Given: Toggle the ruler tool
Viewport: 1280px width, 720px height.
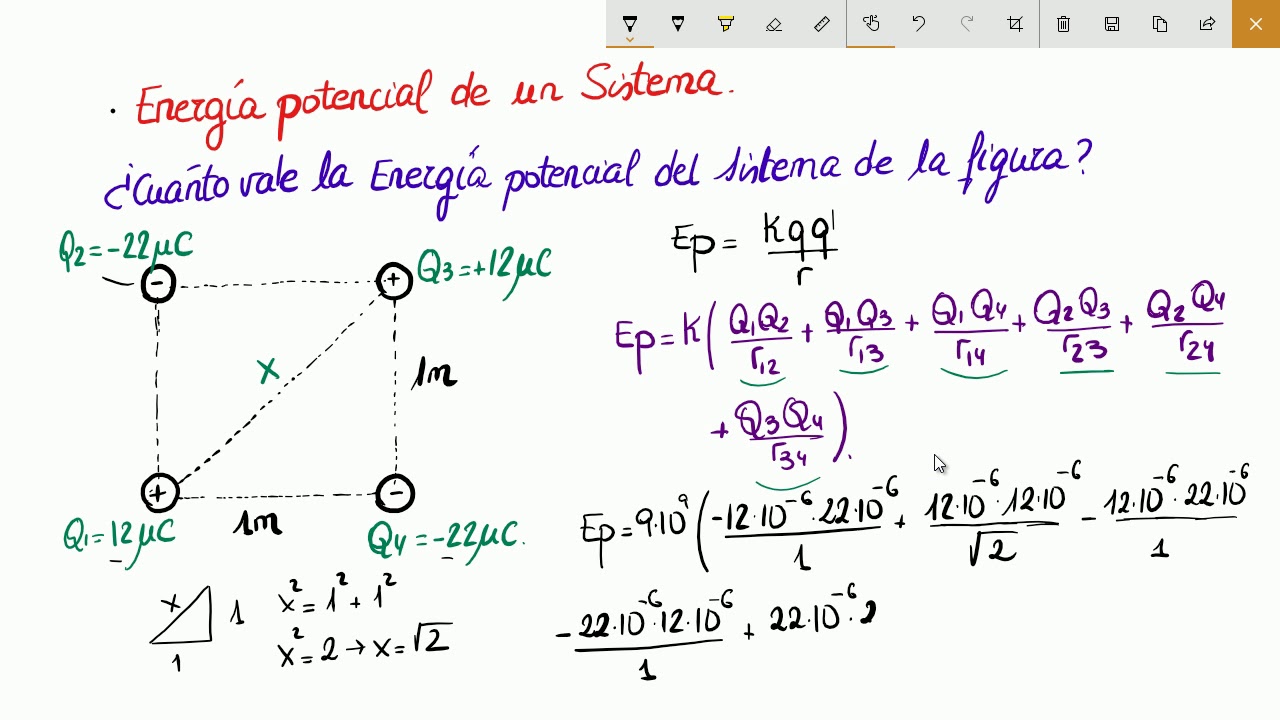Looking at the screenshot, I should pos(822,24).
